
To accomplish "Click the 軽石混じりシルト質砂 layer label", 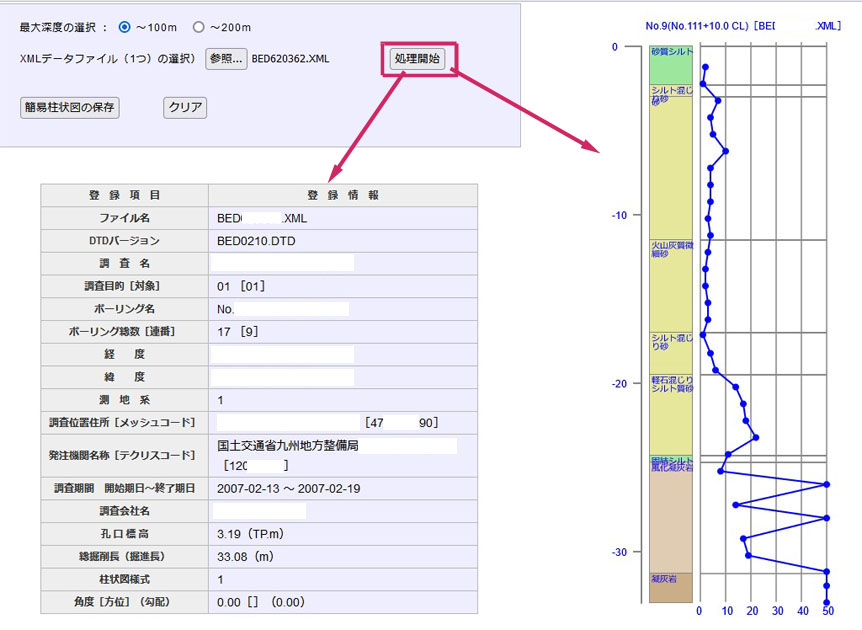I will (671, 384).
